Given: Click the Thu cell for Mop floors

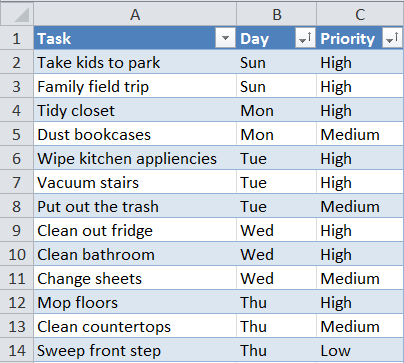Looking at the screenshot, I should coord(276,302).
